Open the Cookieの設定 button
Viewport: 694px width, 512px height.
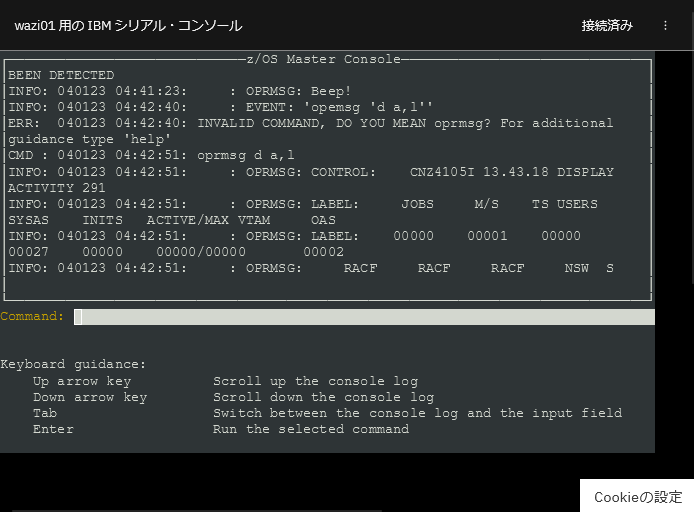[637, 497]
